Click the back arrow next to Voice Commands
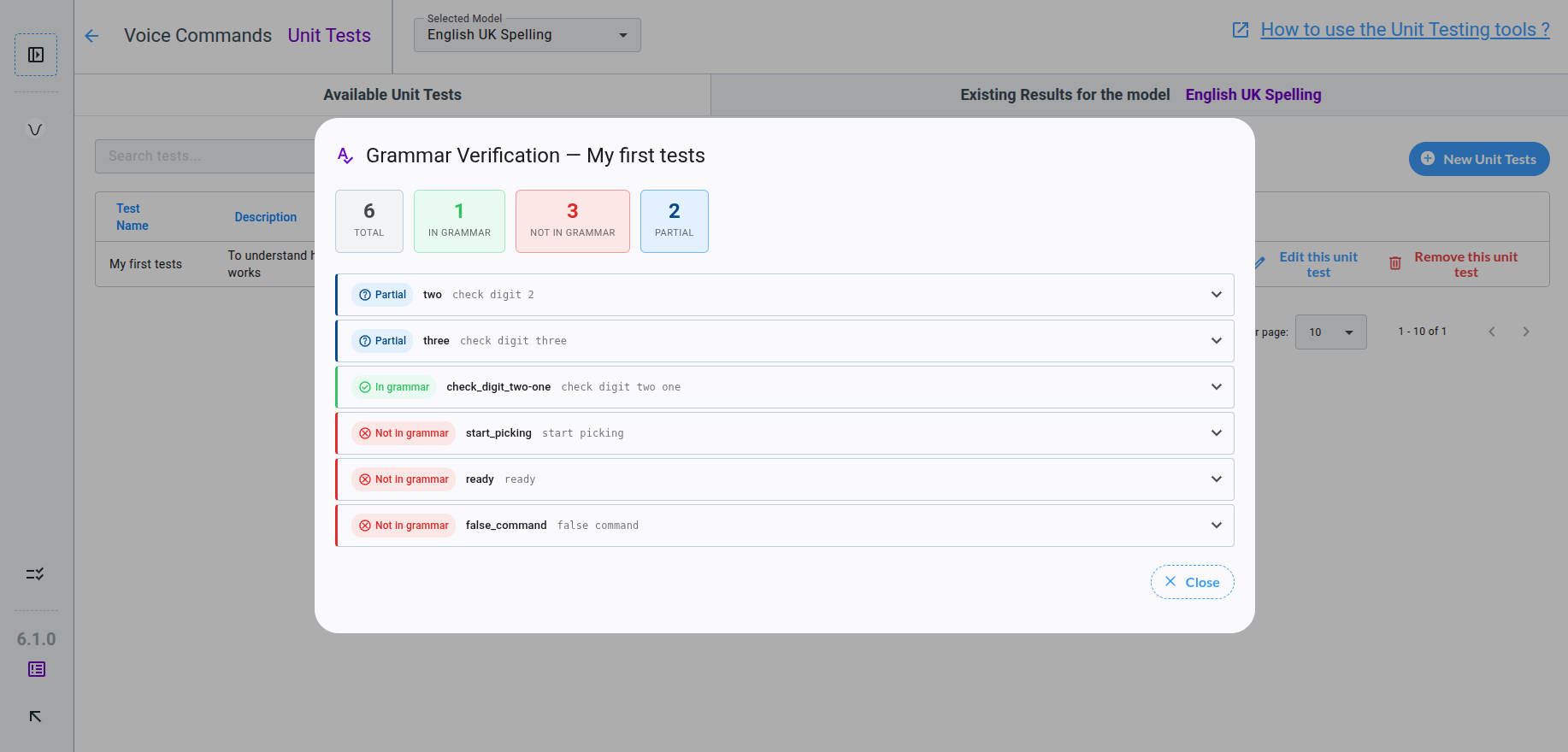 [92, 36]
